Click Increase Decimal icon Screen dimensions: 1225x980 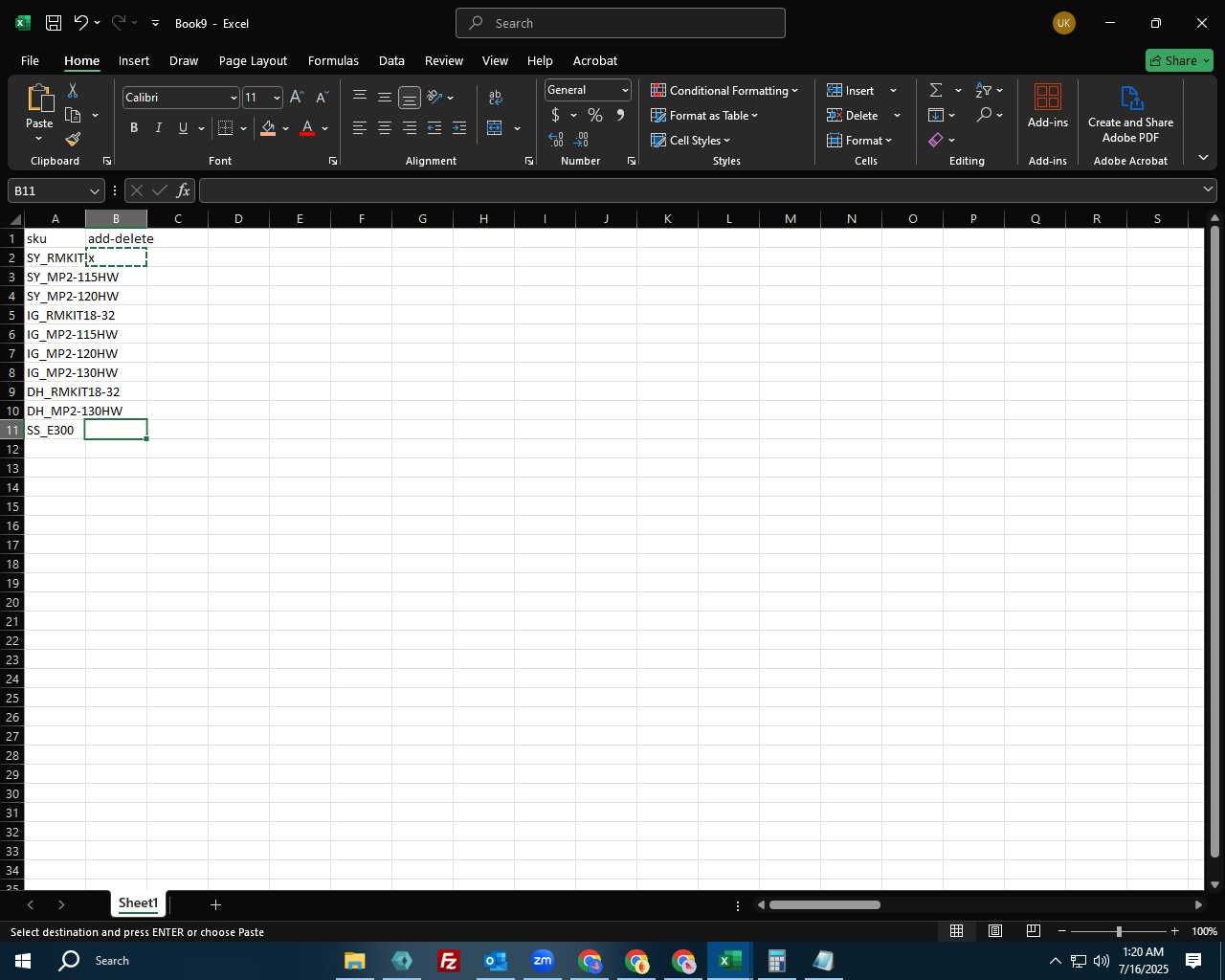[556, 140]
